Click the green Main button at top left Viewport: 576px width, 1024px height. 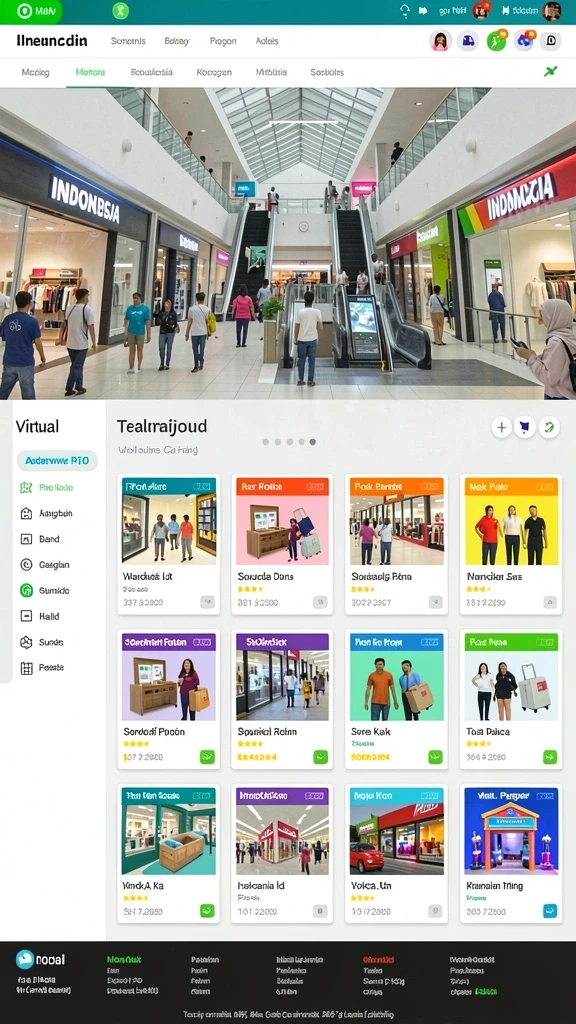click(x=31, y=11)
